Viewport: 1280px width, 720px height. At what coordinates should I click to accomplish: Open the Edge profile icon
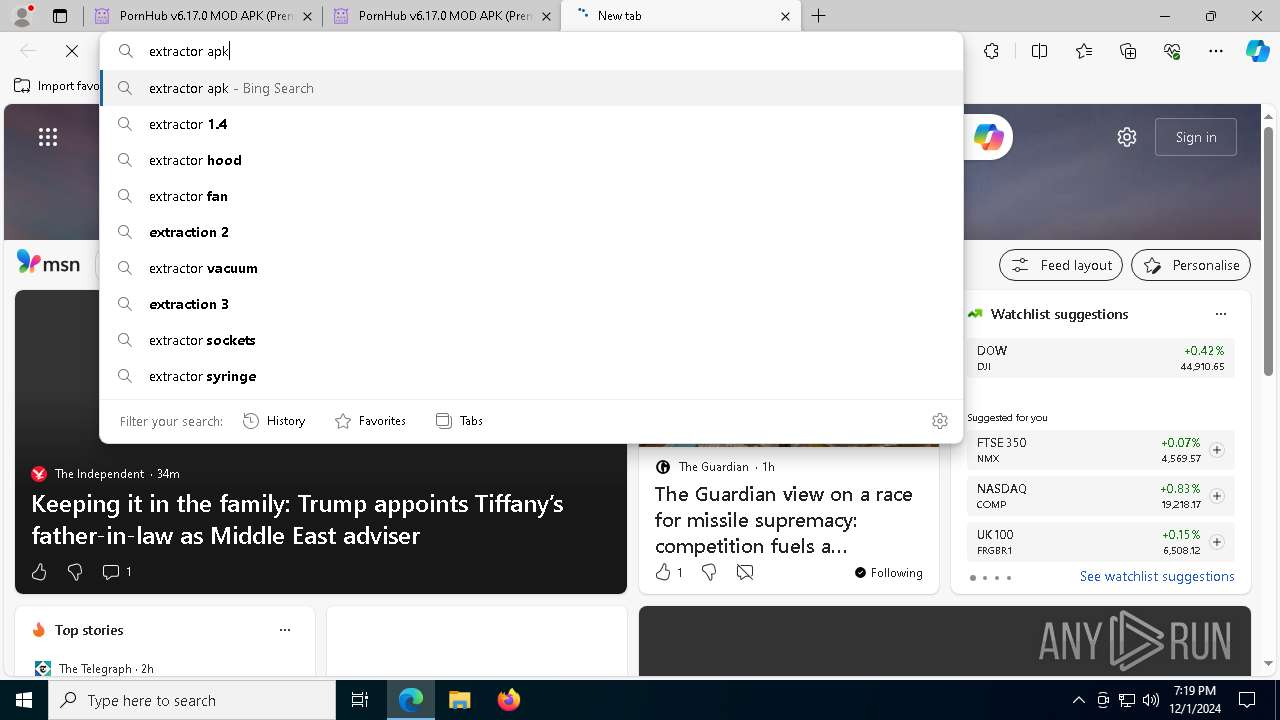23,16
